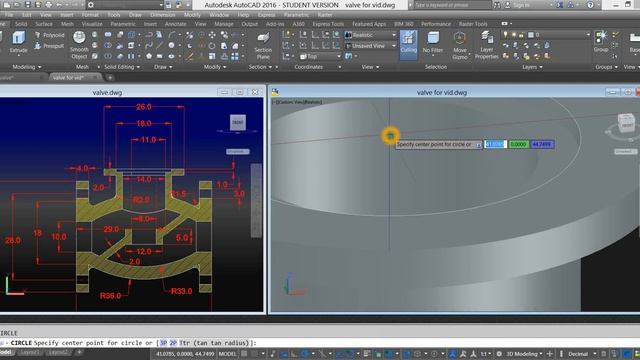This screenshot has width=640, height=360.
Task: Click the Line tool in Draw panel
Action: click(159, 45)
